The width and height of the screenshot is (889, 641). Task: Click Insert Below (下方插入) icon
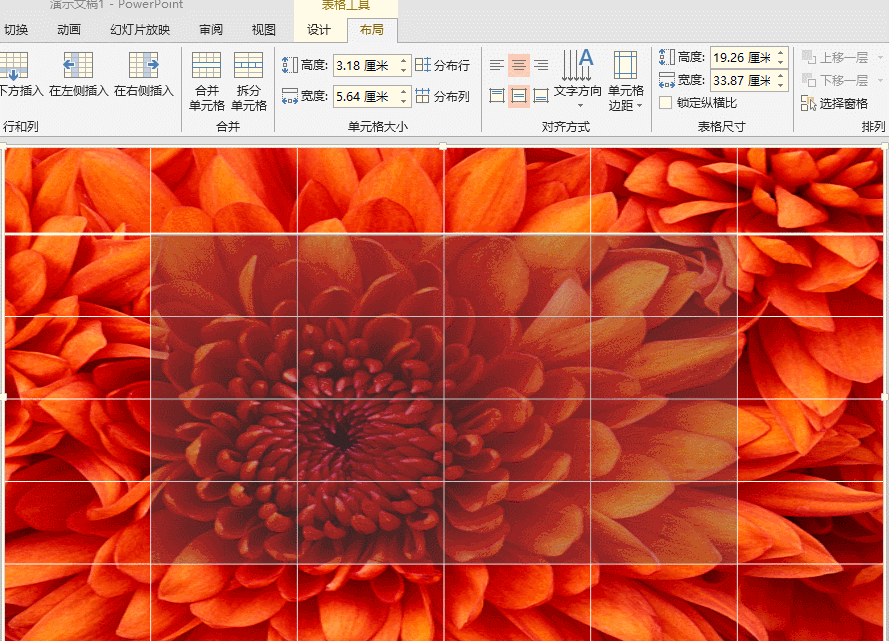point(14,65)
